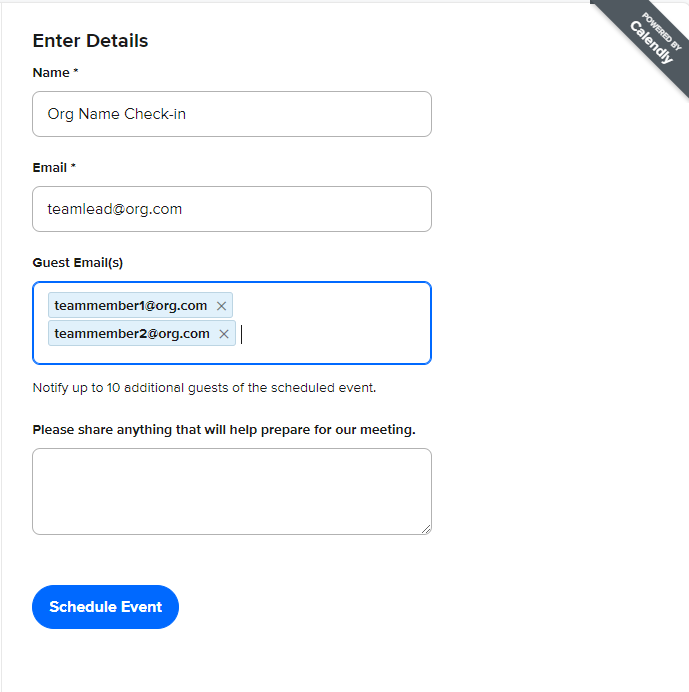Click the 'Please share anything' question label
Viewport: 689px width, 692px height.
pyautogui.click(x=224, y=429)
